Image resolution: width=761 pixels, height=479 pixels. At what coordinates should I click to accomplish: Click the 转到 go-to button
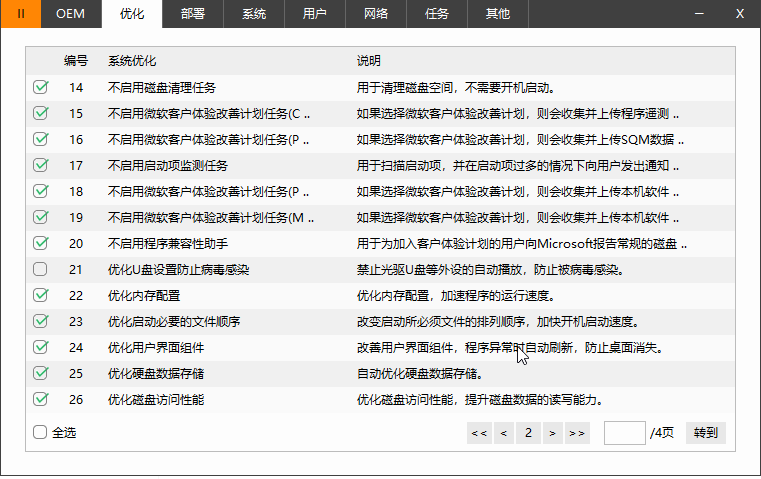pyautogui.click(x=705, y=433)
